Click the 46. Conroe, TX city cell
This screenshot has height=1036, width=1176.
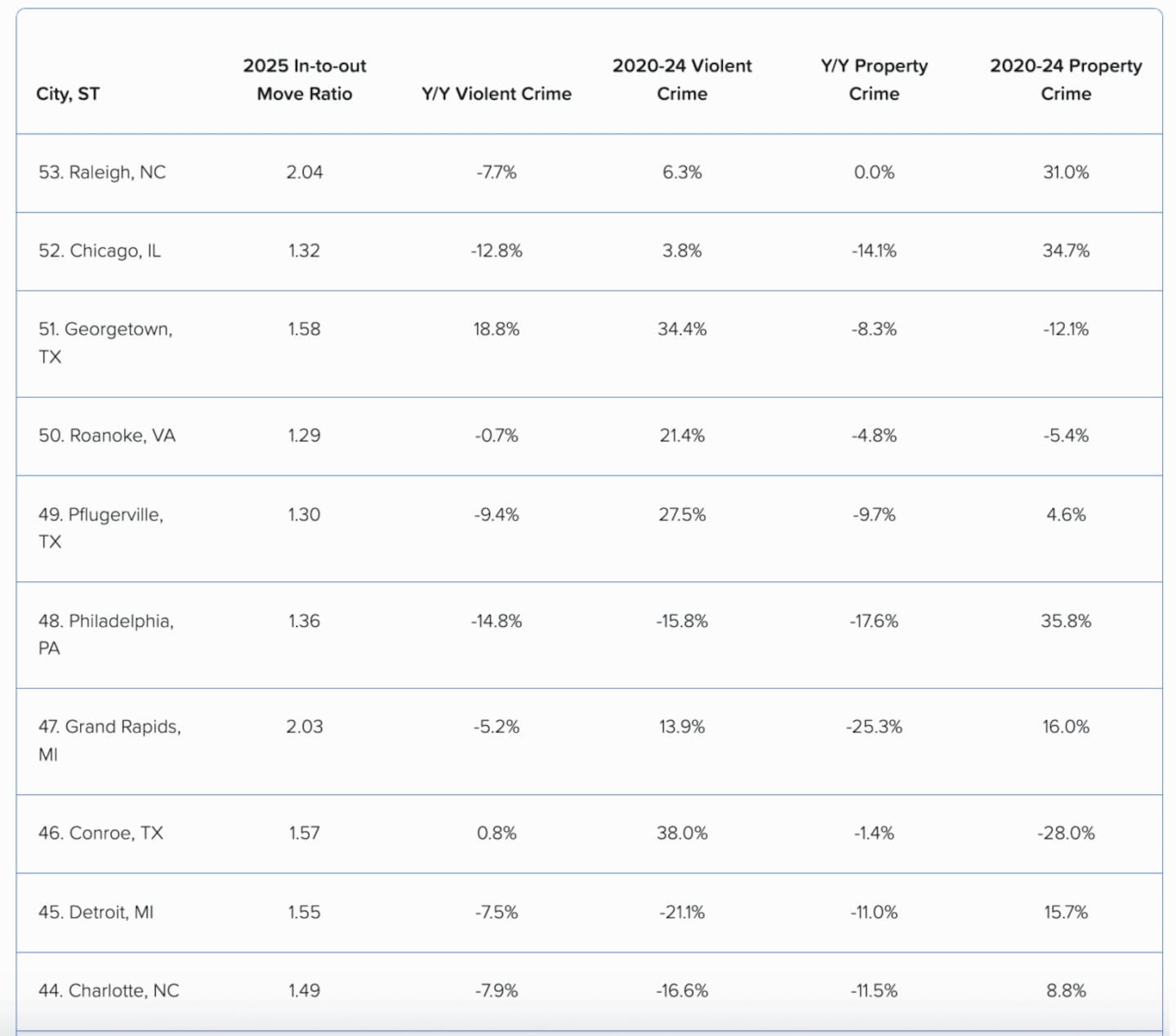pyautogui.click(x=101, y=833)
